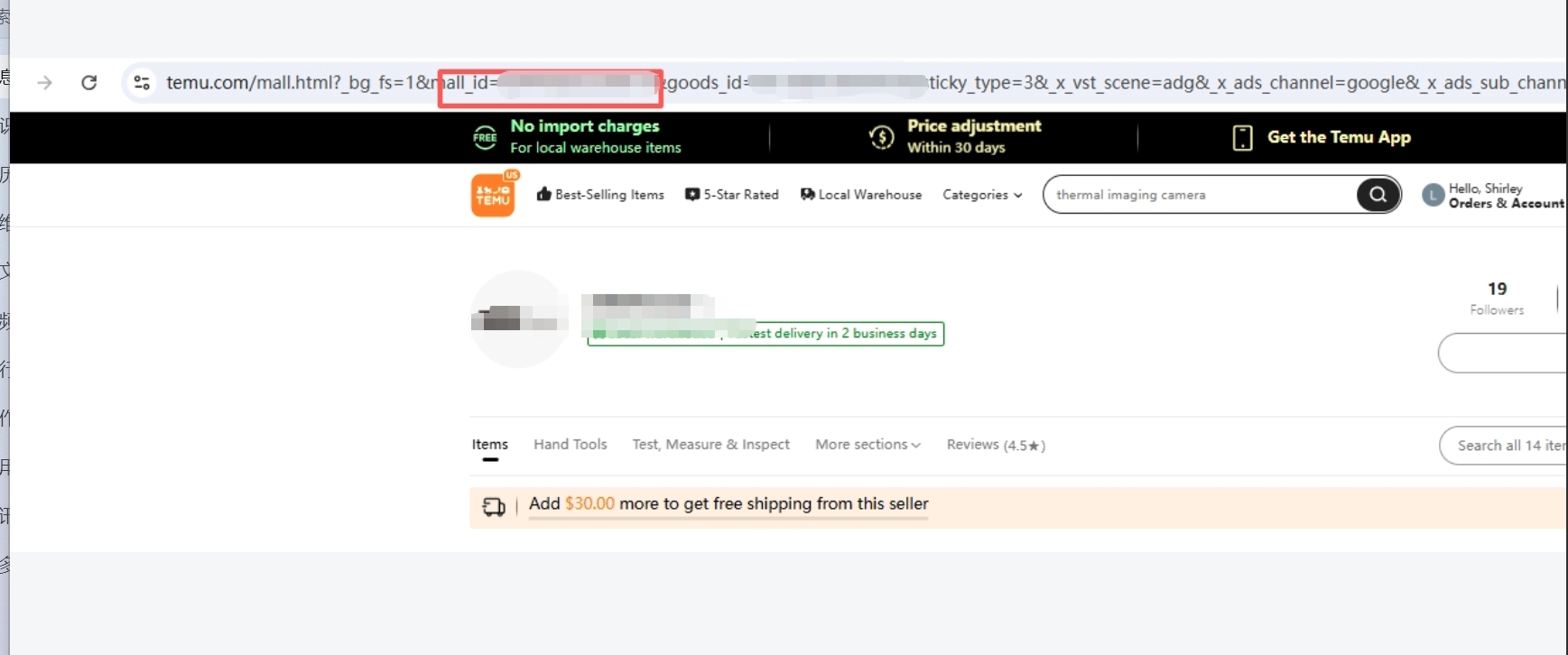The width and height of the screenshot is (1568, 655).
Task: Click the search magnifier button
Action: [x=1378, y=195]
